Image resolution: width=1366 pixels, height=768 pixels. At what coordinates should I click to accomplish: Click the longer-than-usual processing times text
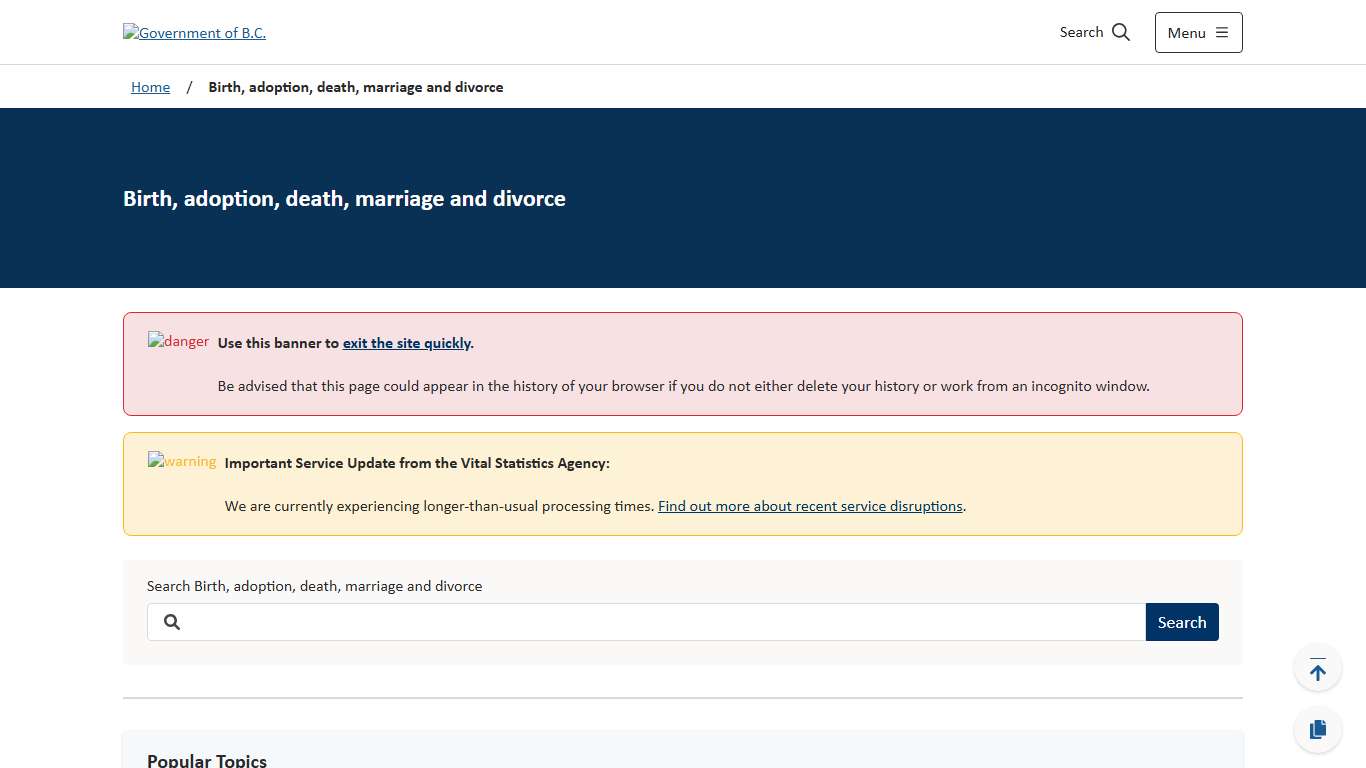[440, 506]
